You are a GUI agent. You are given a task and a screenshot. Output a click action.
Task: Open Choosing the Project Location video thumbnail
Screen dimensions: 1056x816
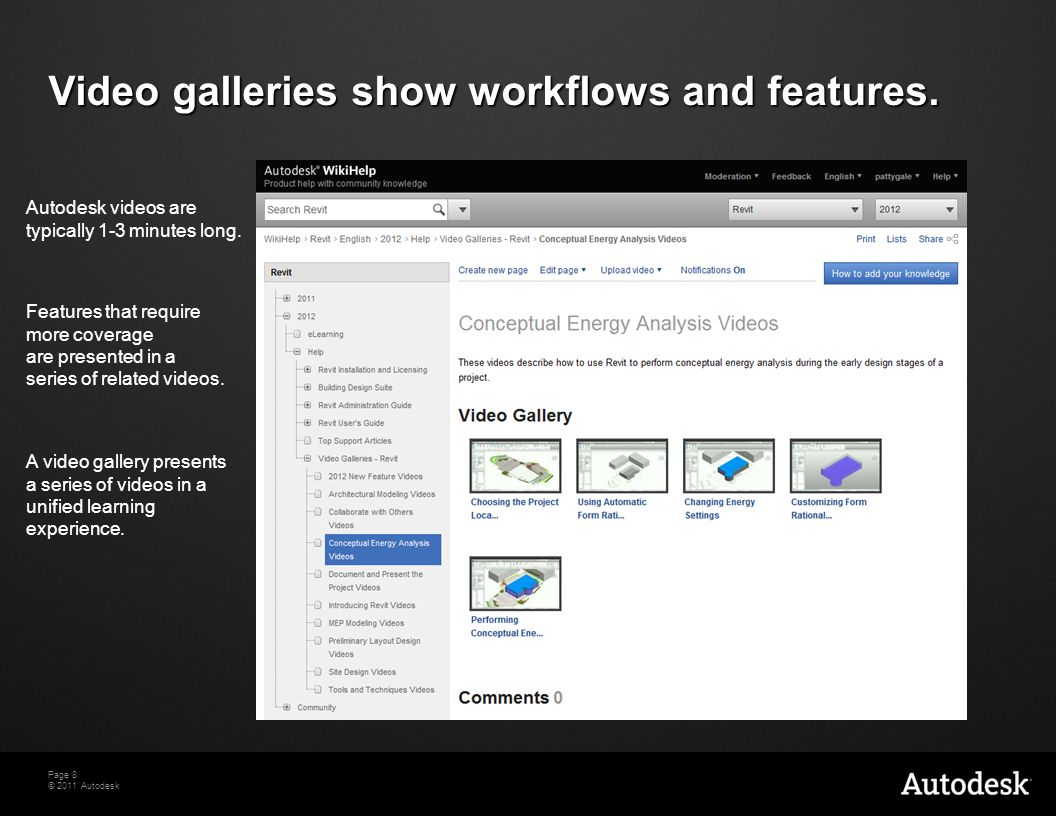point(515,465)
